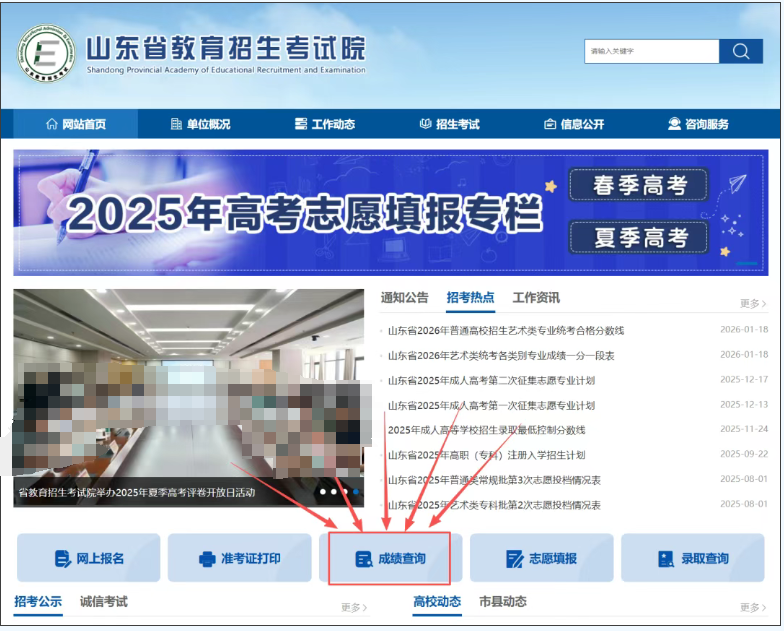Click the icon beside 工作动态
The image size is (784, 631).
300,124
